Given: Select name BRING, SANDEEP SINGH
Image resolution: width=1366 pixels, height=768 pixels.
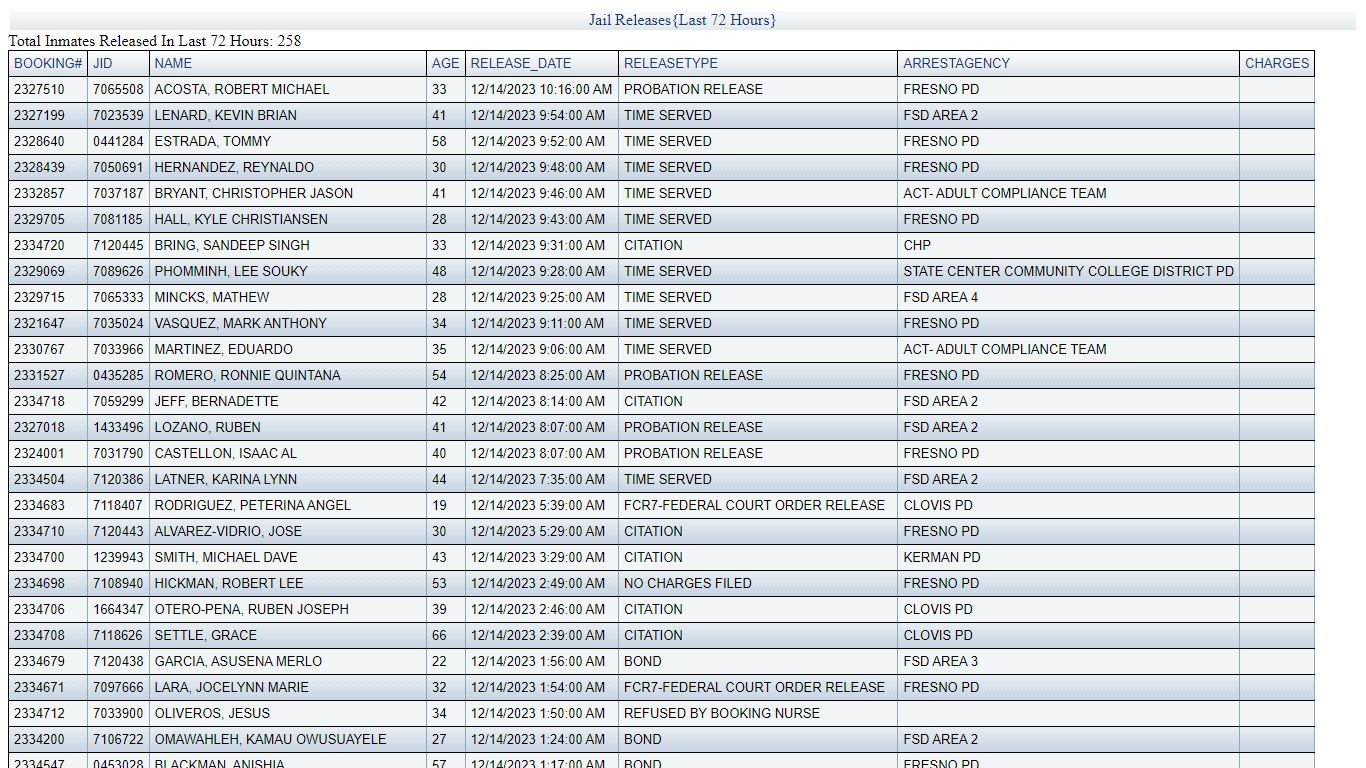Looking at the screenshot, I should (232, 245).
